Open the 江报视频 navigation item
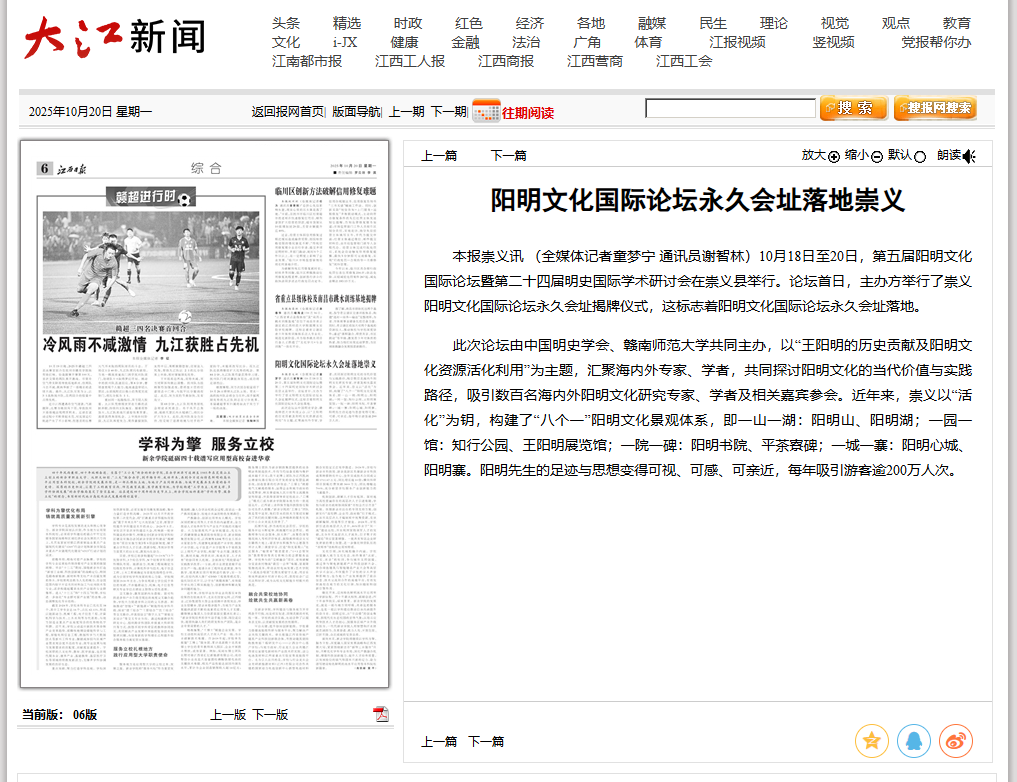The image size is (1017, 782). coord(737,42)
